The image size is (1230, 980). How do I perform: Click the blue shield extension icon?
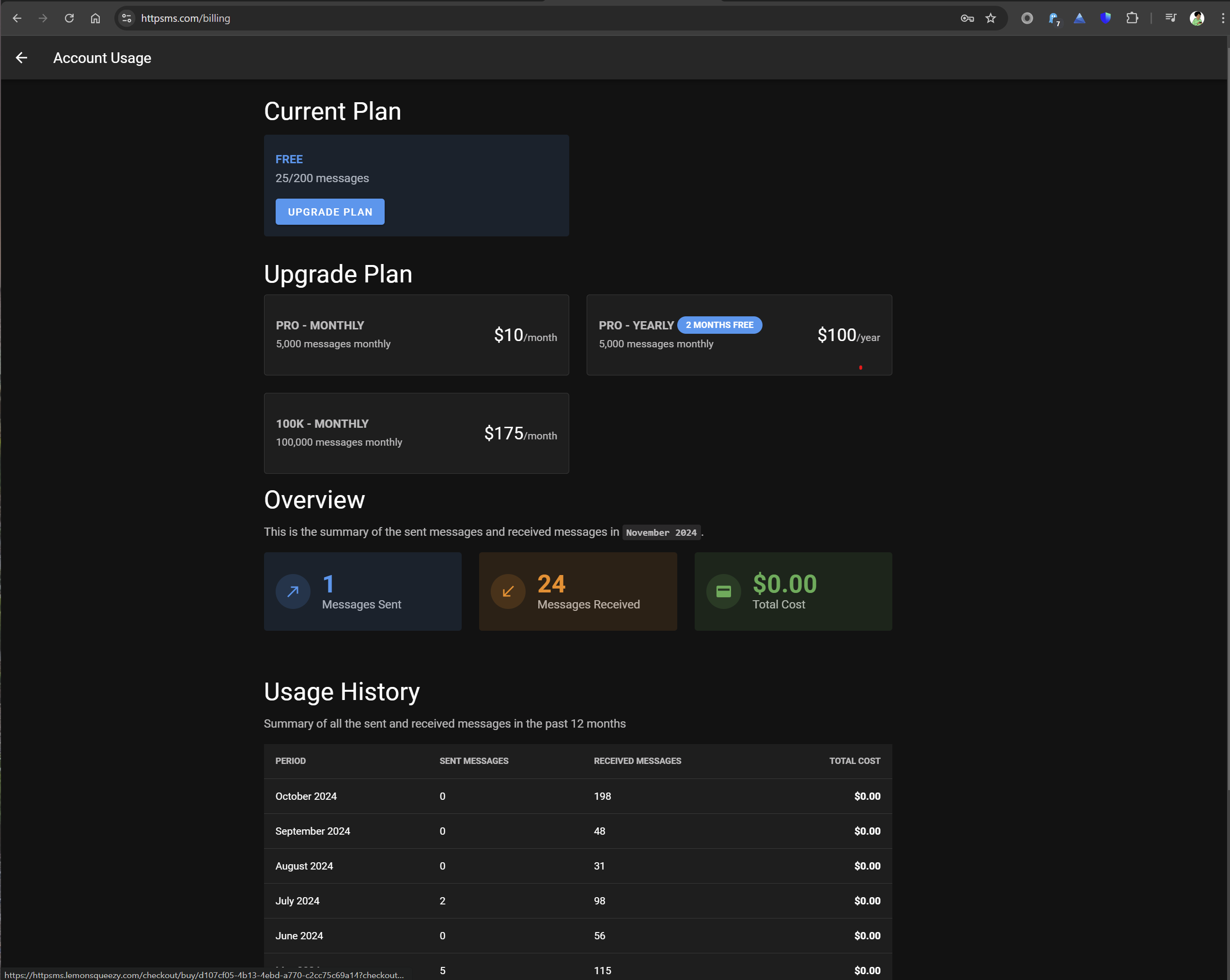[x=1105, y=18]
